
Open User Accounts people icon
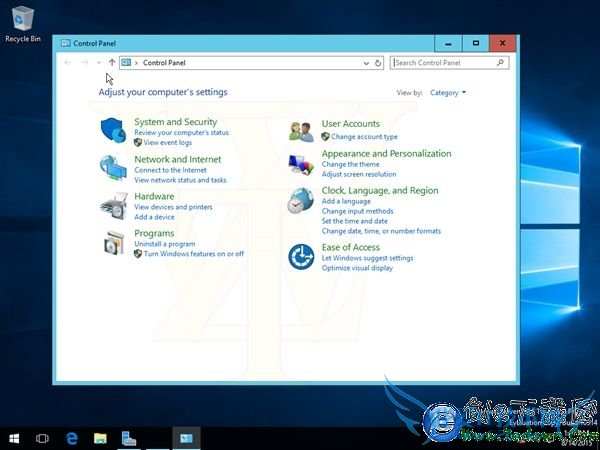tap(301, 132)
